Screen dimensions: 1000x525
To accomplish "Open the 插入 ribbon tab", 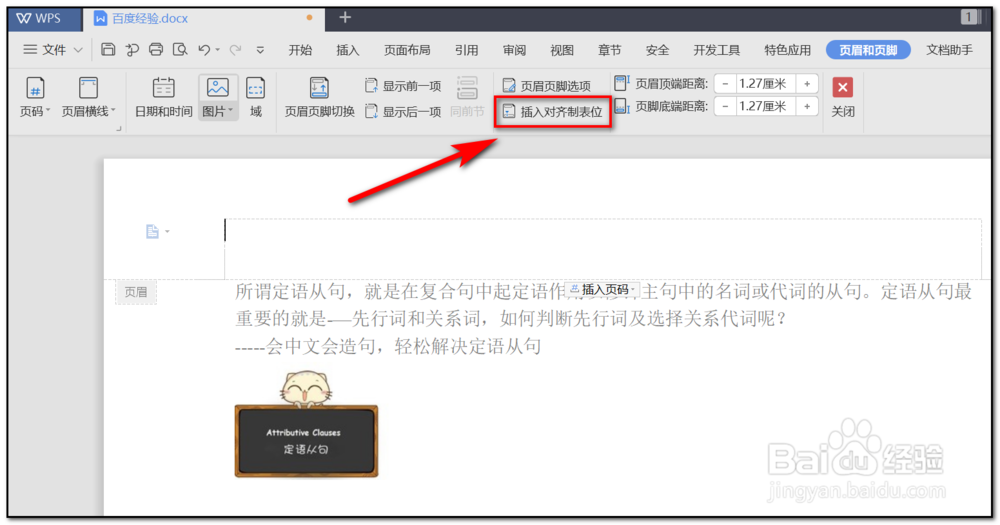I will tap(348, 50).
